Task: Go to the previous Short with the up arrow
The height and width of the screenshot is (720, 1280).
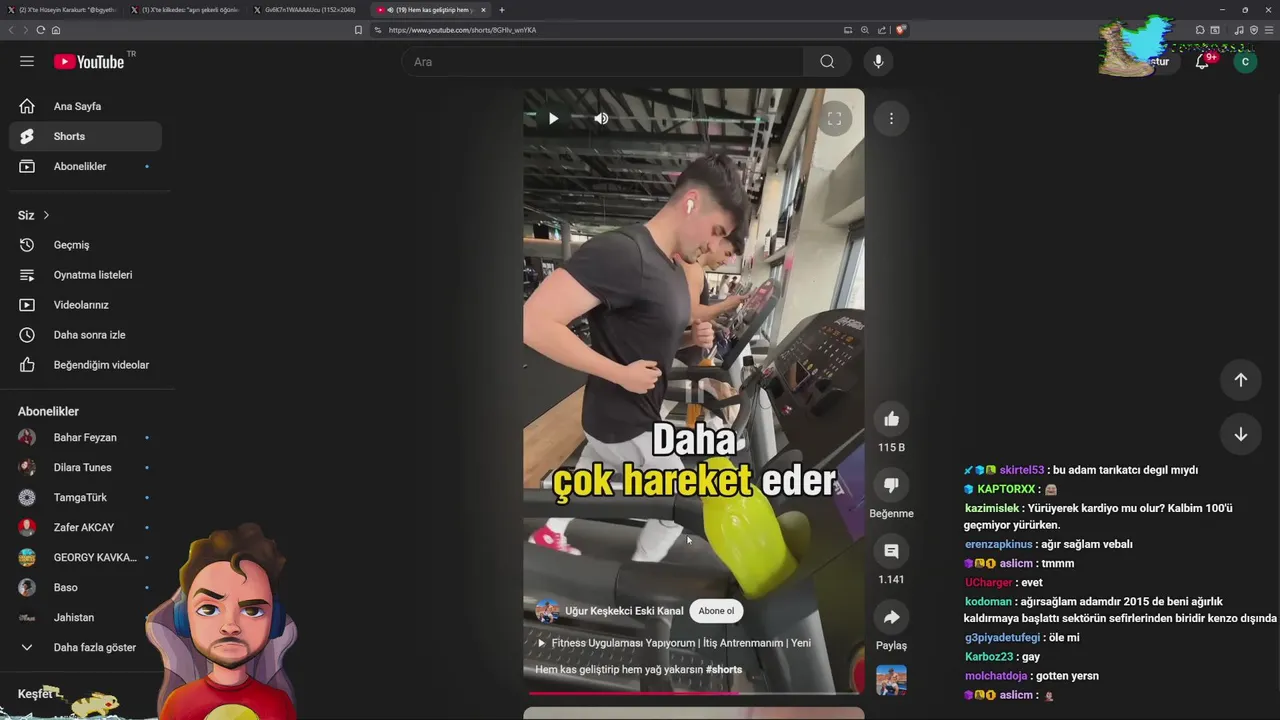Action: pos(1240,379)
